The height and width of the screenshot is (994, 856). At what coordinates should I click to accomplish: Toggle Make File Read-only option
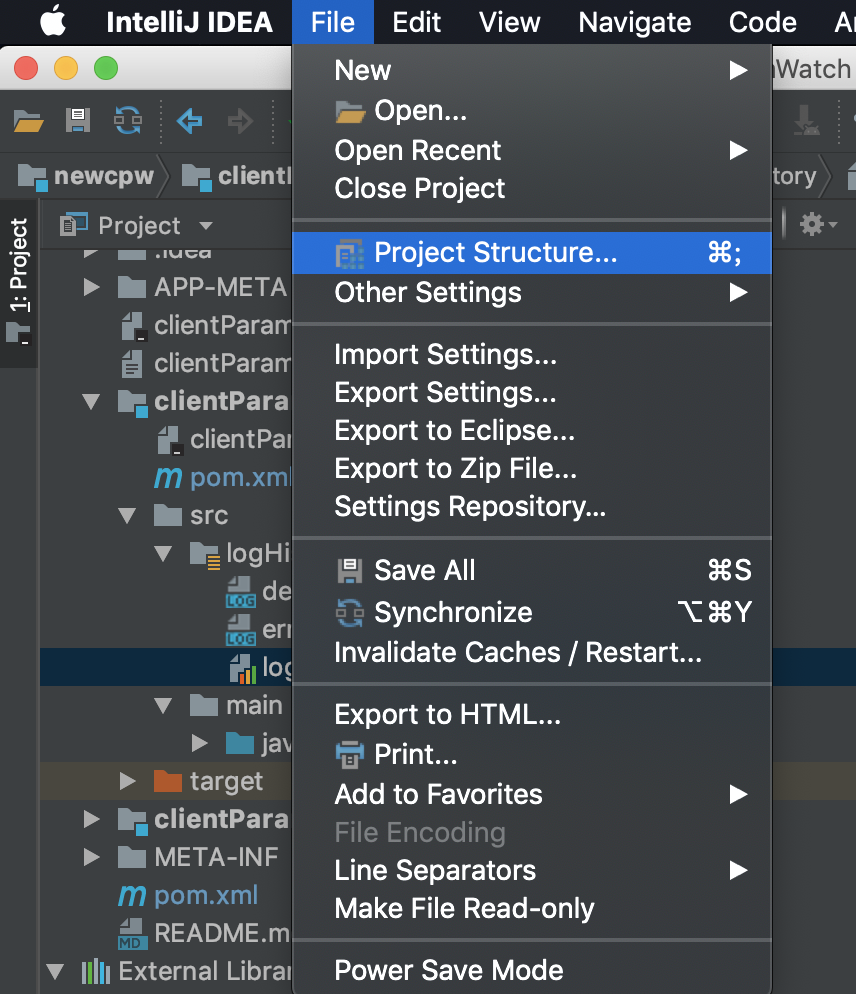(464, 908)
